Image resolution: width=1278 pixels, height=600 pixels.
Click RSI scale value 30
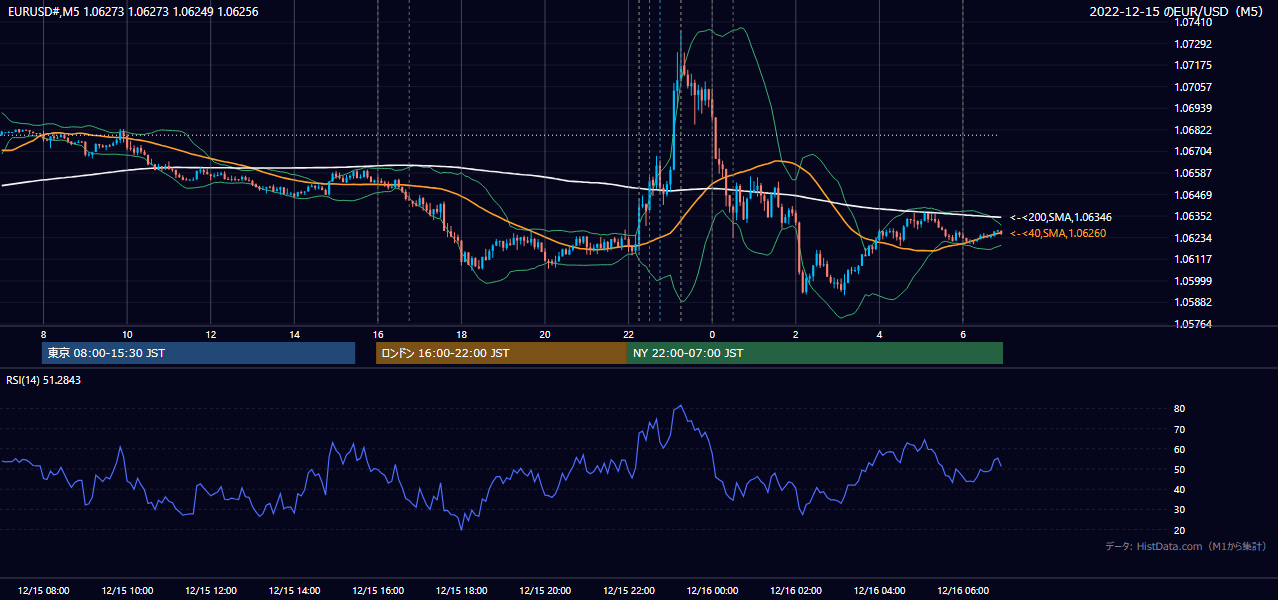pyautogui.click(x=1179, y=510)
